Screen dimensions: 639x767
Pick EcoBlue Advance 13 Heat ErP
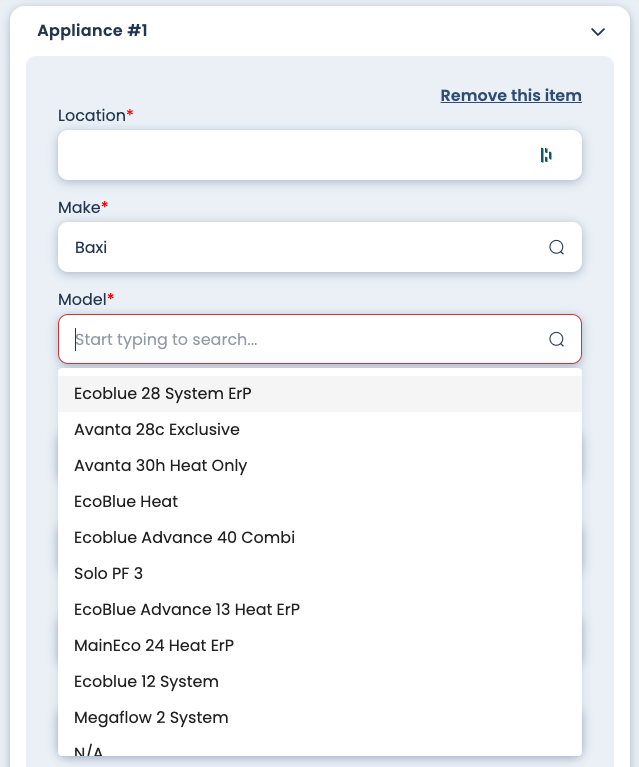tap(187, 610)
